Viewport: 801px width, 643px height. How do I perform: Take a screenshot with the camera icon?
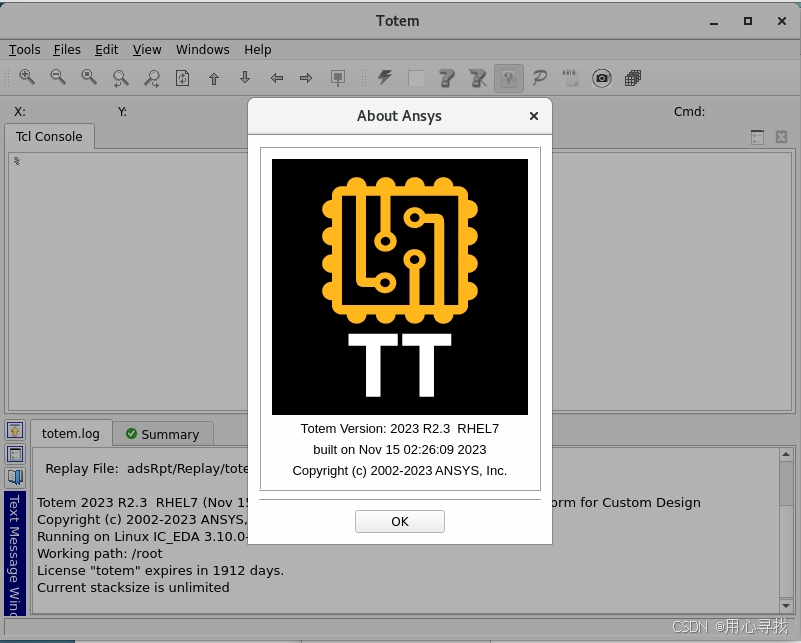(602, 78)
